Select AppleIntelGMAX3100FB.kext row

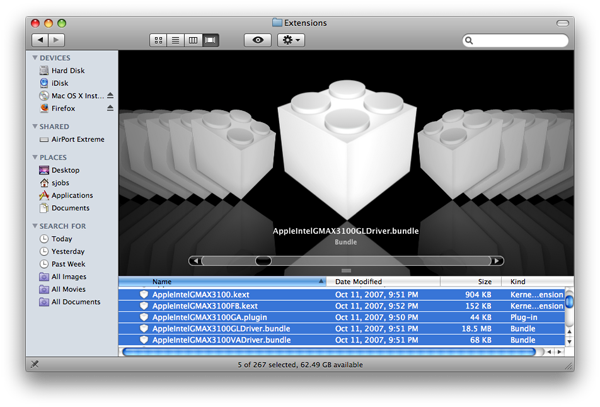(342, 306)
